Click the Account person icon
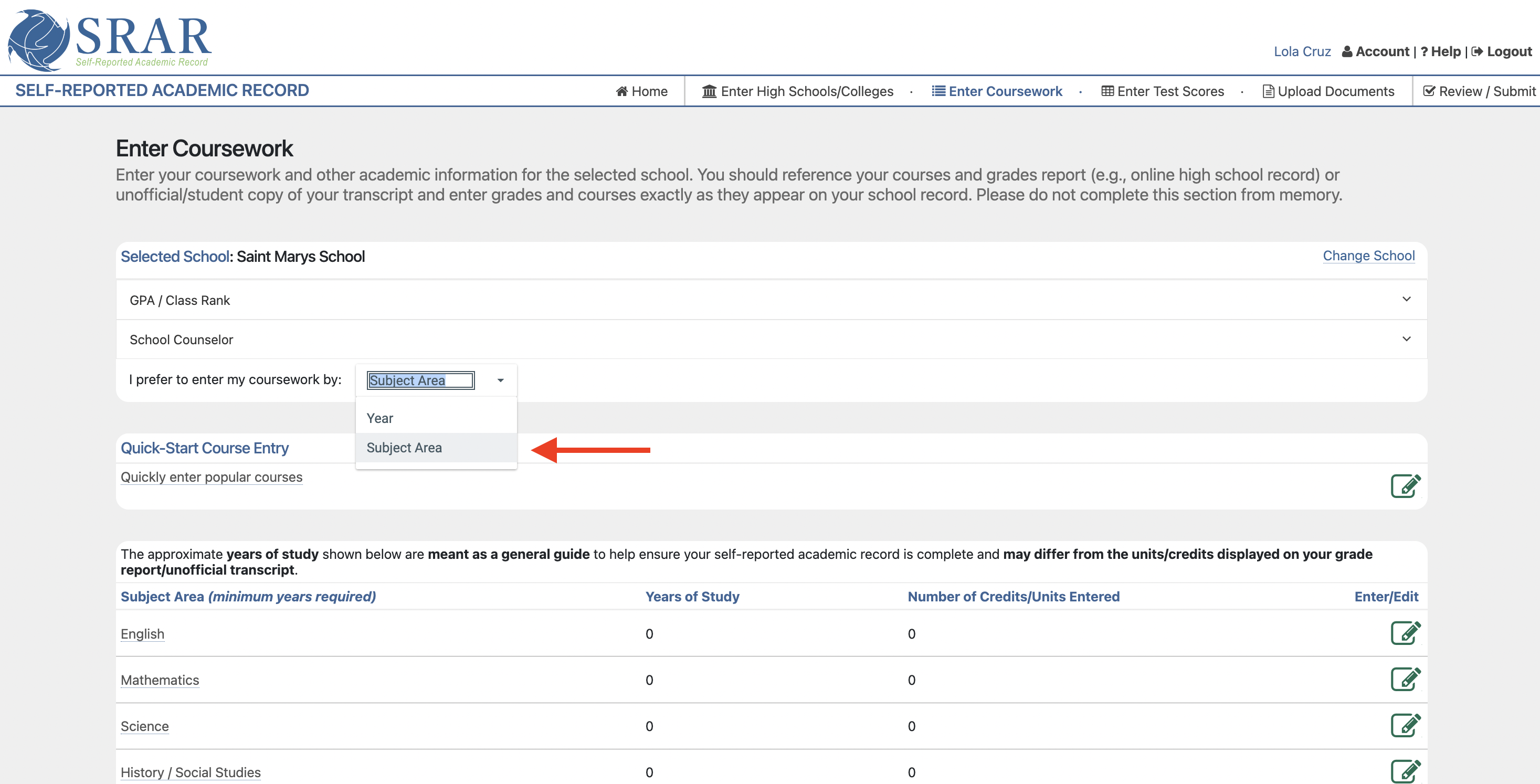 pos(1347,52)
